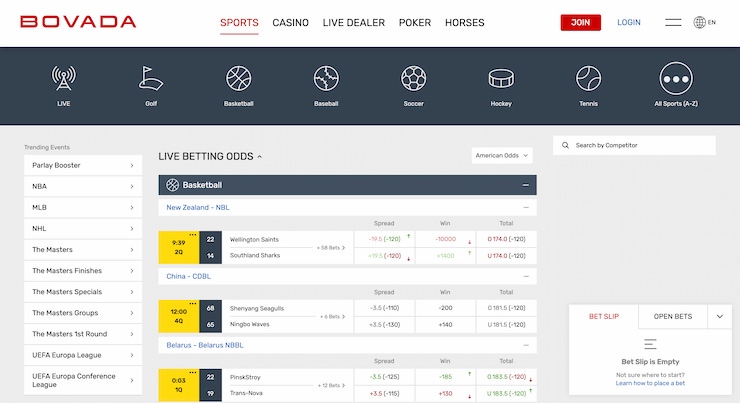Open NHL in Trending Events
Screen dimensions: 740x403
click(83, 228)
